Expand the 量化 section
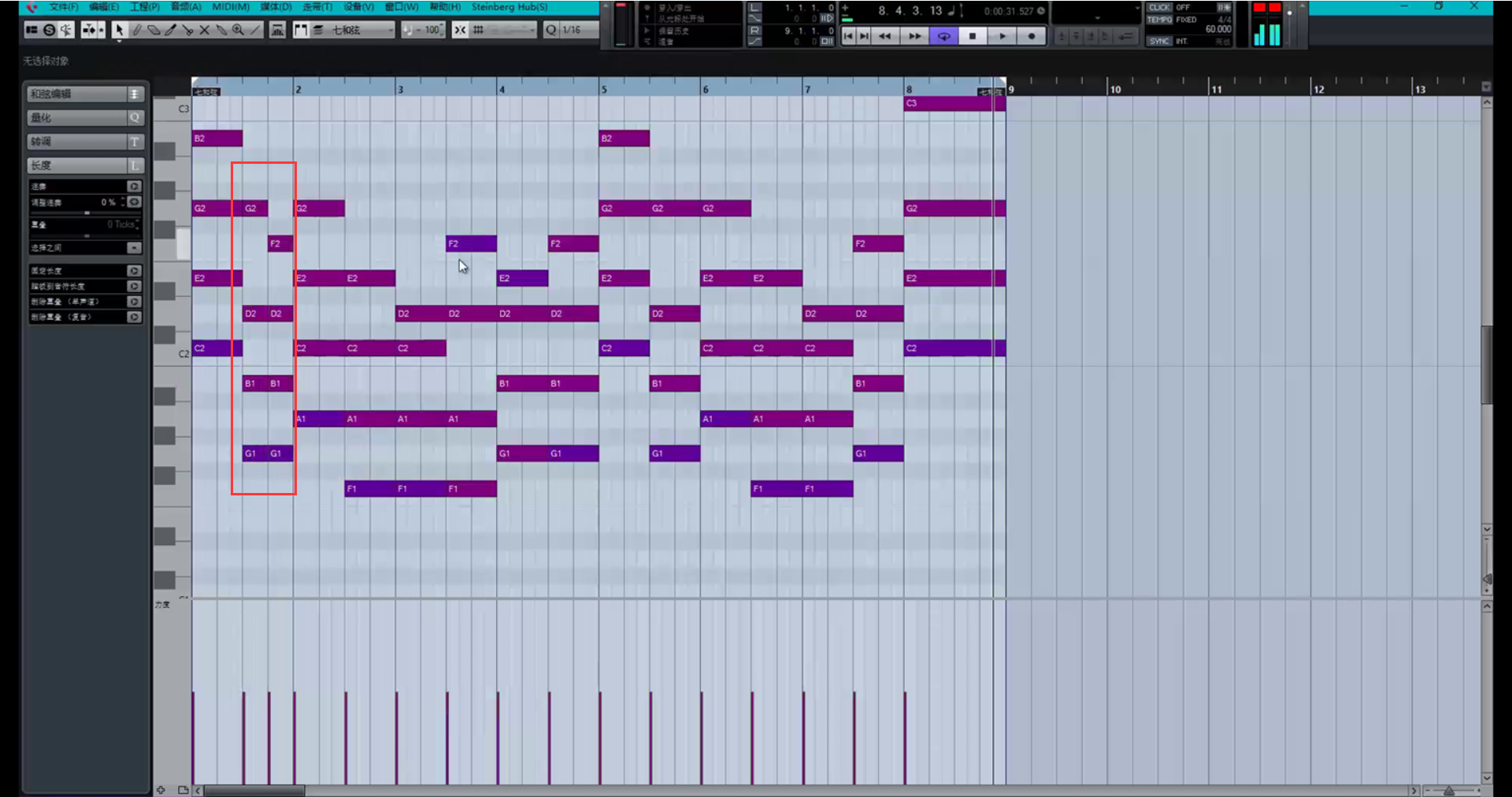The image size is (1512, 797). [x=85, y=117]
